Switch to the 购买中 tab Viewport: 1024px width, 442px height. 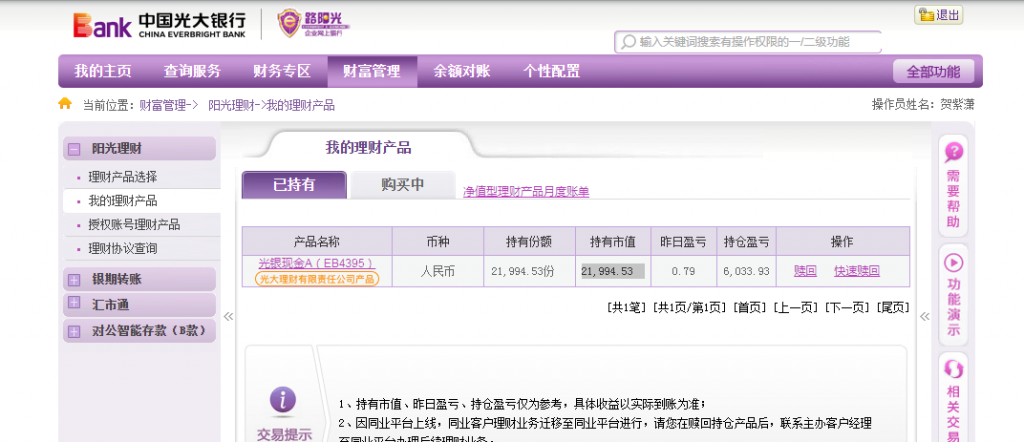[x=403, y=185]
